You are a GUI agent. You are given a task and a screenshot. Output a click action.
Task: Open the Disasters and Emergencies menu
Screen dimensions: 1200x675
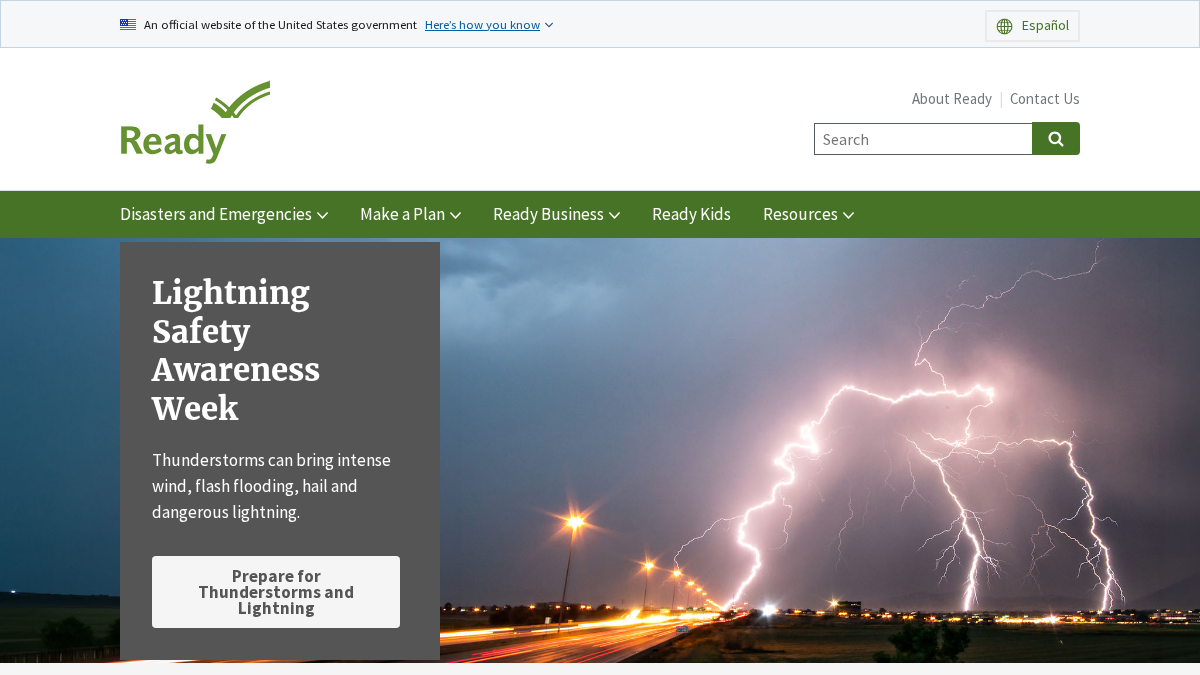[x=224, y=214]
